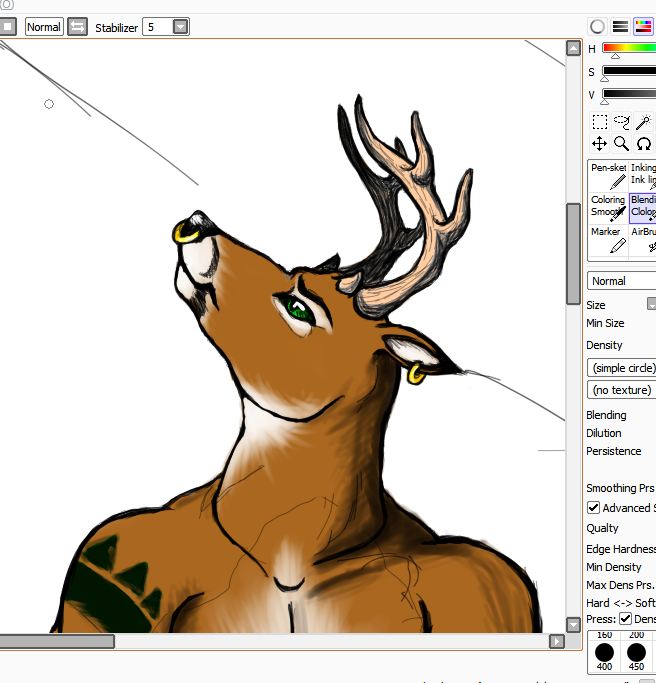Pick the Rotate view tool
Viewport: 656px width, 683px height.
click(x=644, y=144)
